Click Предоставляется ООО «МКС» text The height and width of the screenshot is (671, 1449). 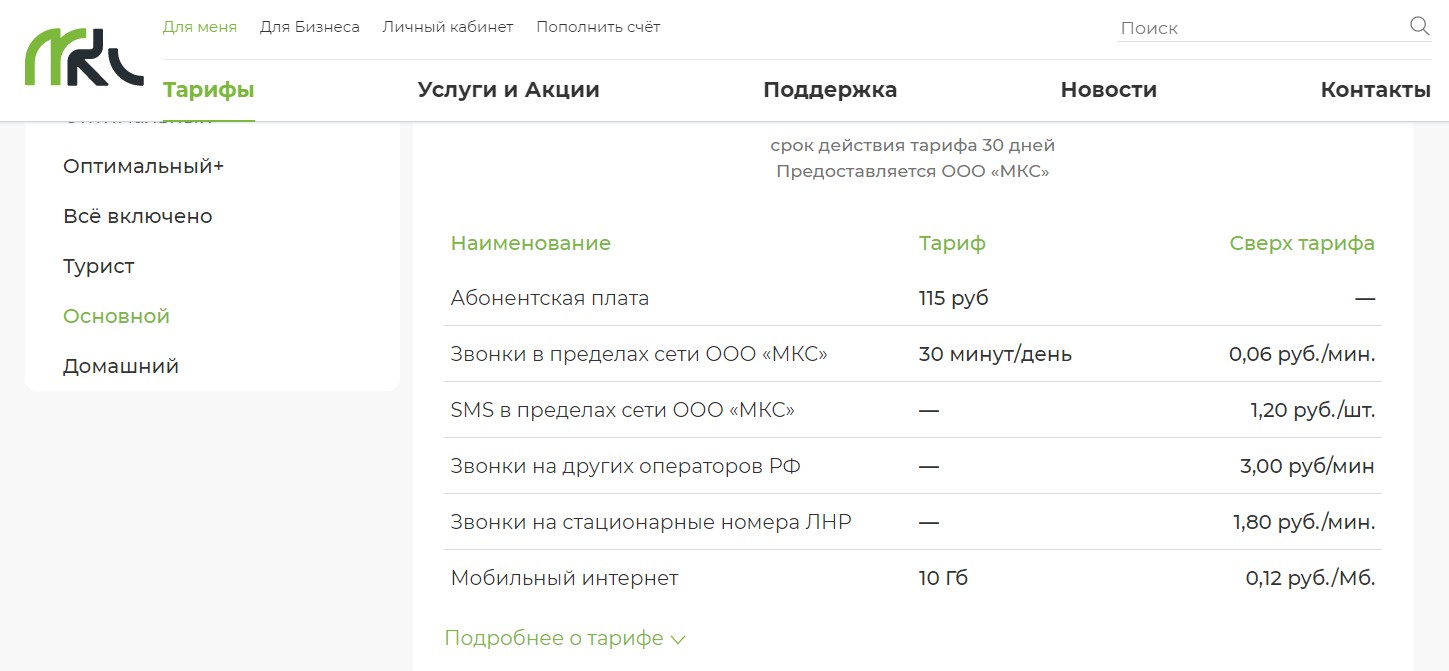[x=913, y=172]
